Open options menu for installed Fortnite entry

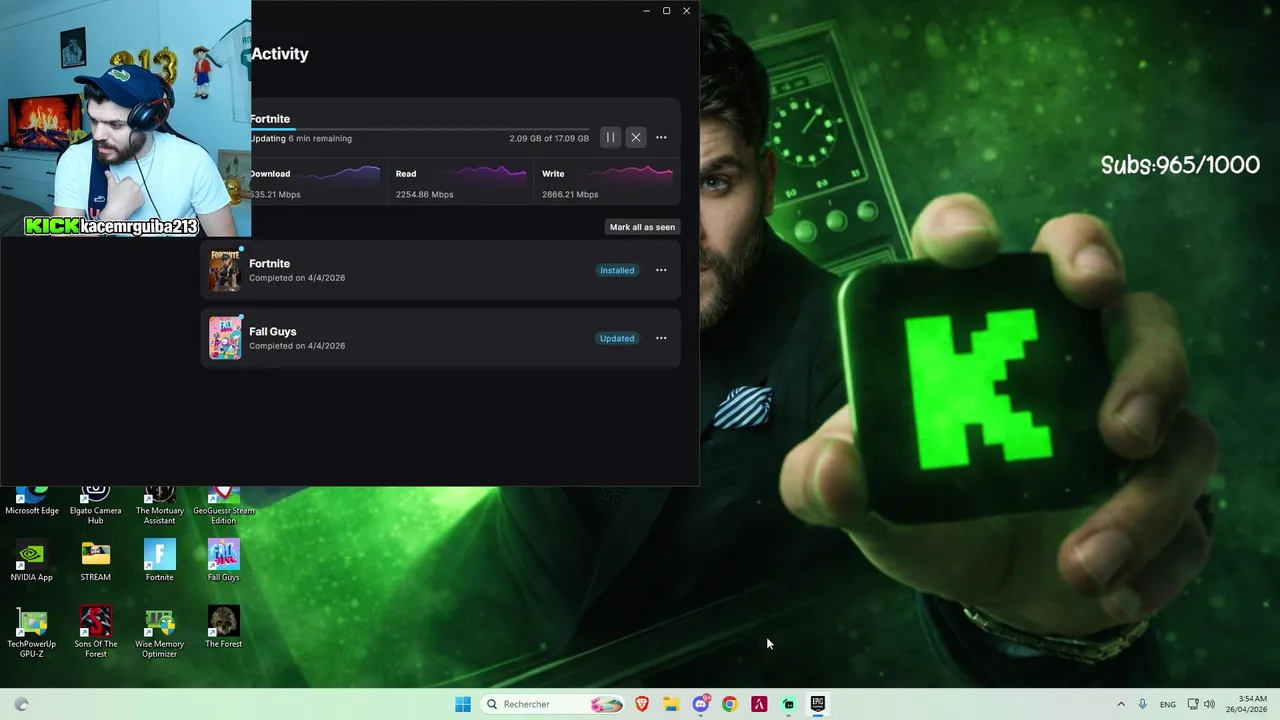pos(661,270)
